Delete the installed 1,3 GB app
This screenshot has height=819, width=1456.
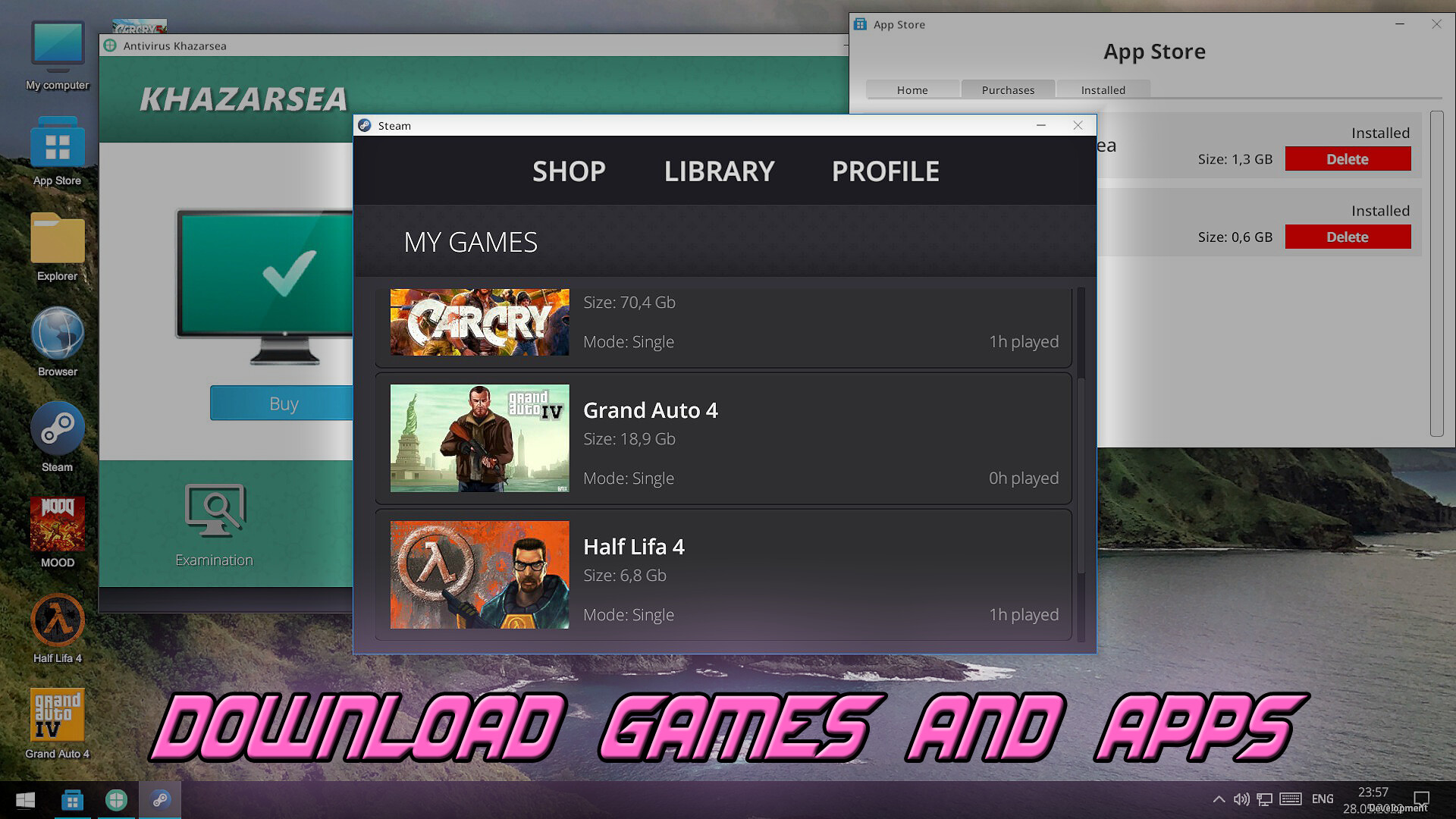click(x=1348, y=158)
